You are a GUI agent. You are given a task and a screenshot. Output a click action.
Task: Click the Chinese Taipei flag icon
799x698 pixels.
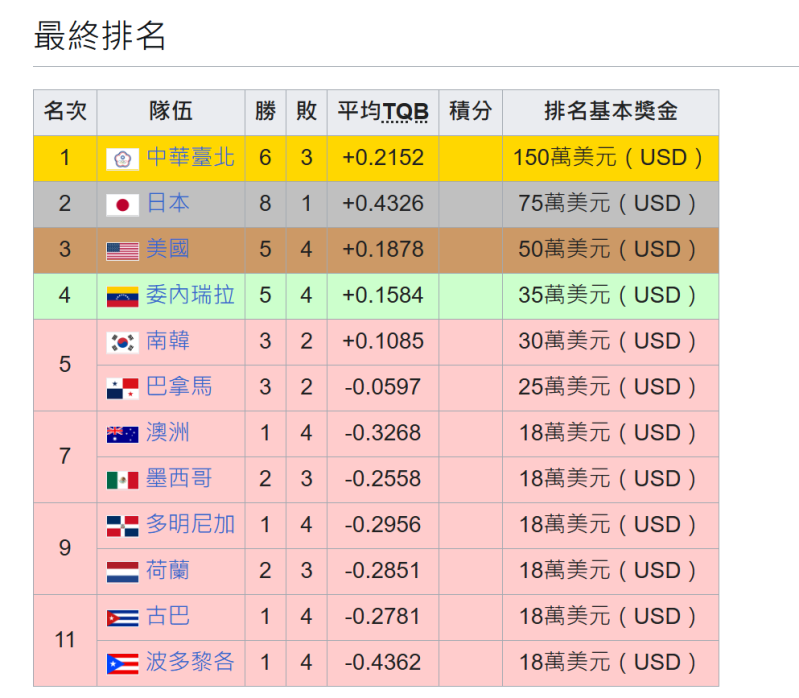click(122, 159)
